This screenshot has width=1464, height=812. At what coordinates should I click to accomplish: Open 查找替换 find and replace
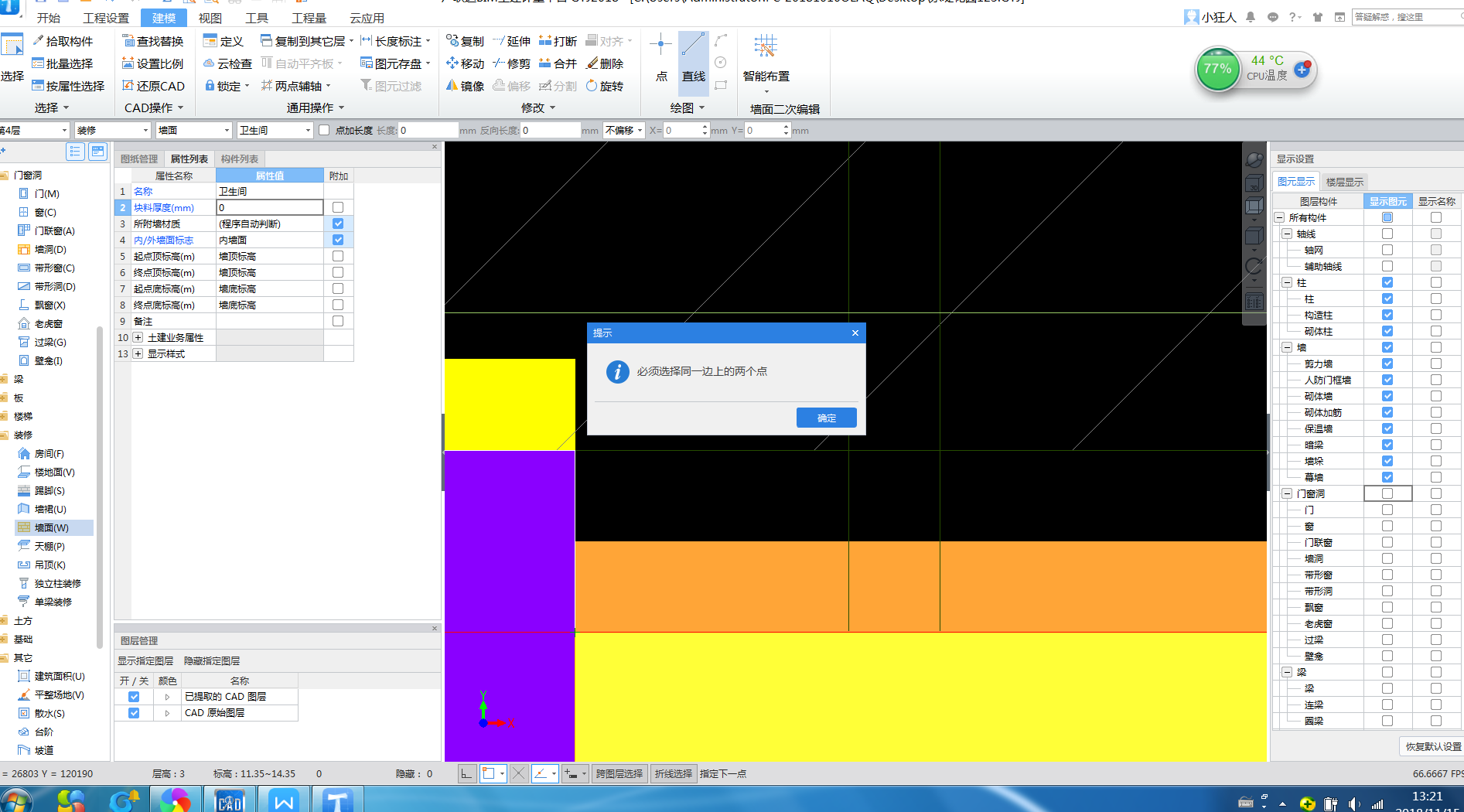click(x=152, y=41)
